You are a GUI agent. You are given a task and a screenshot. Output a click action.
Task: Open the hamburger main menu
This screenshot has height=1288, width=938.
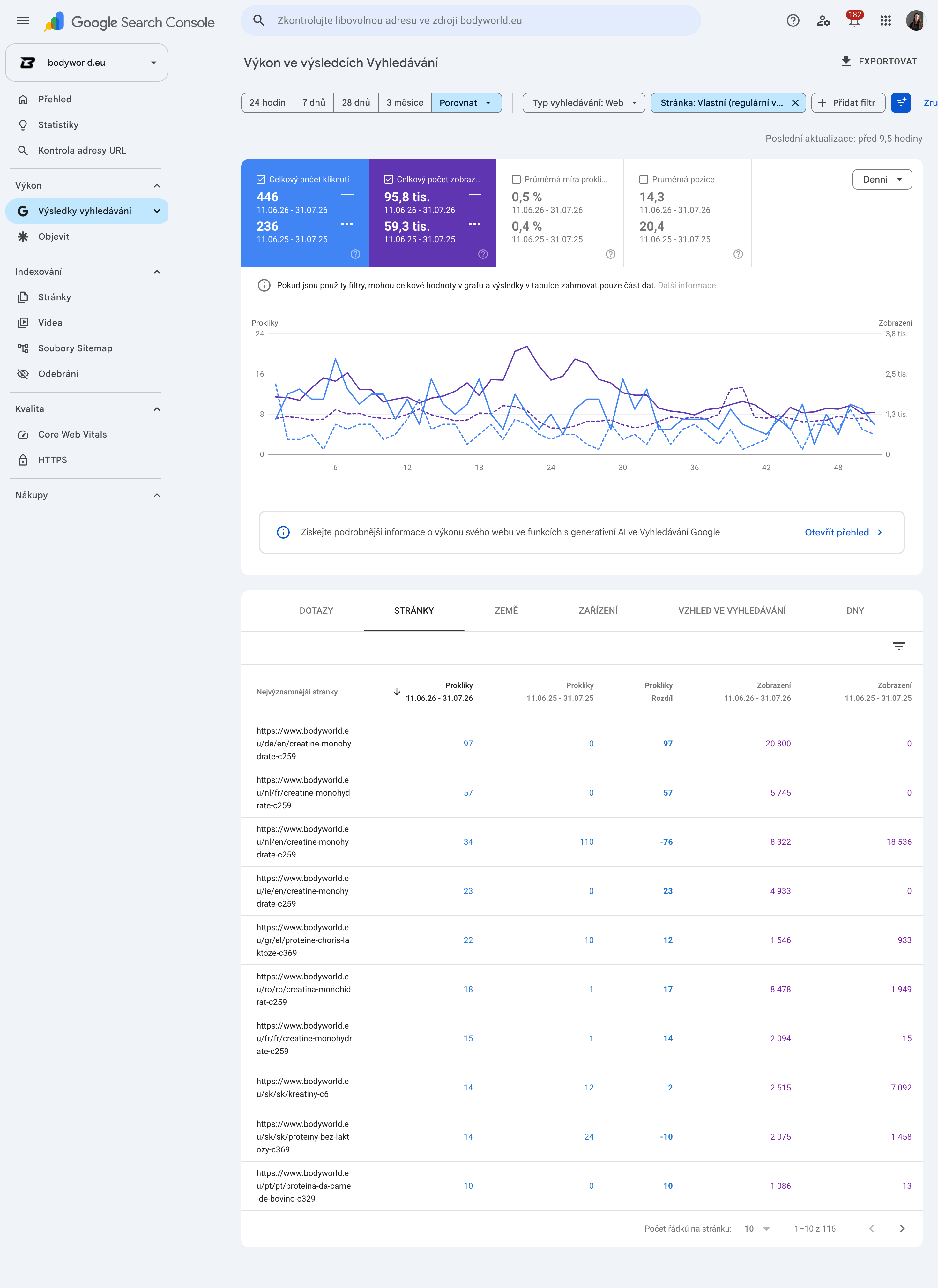tap(23, 20)
